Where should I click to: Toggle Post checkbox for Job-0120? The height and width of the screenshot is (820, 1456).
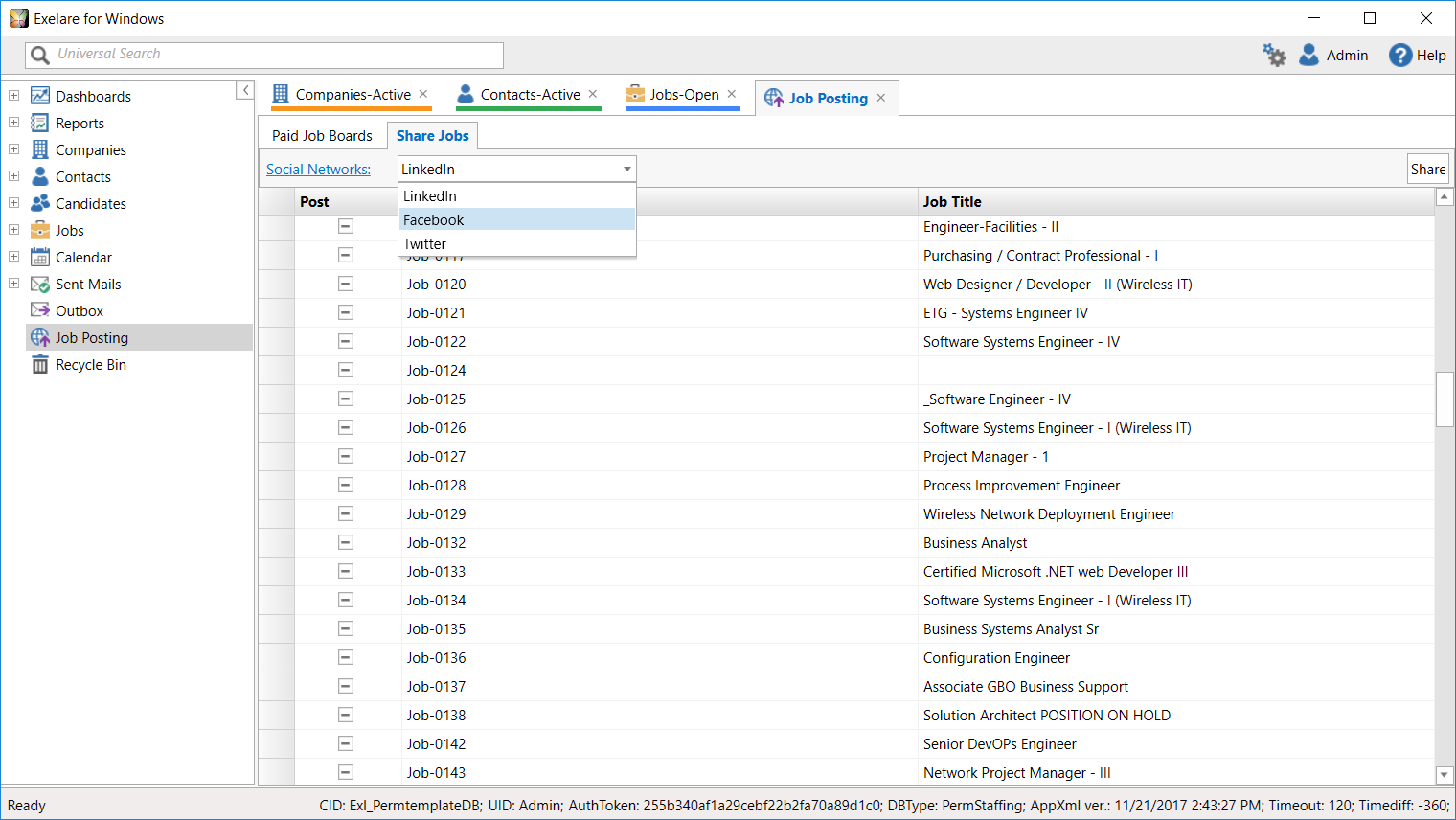(346, 284)
